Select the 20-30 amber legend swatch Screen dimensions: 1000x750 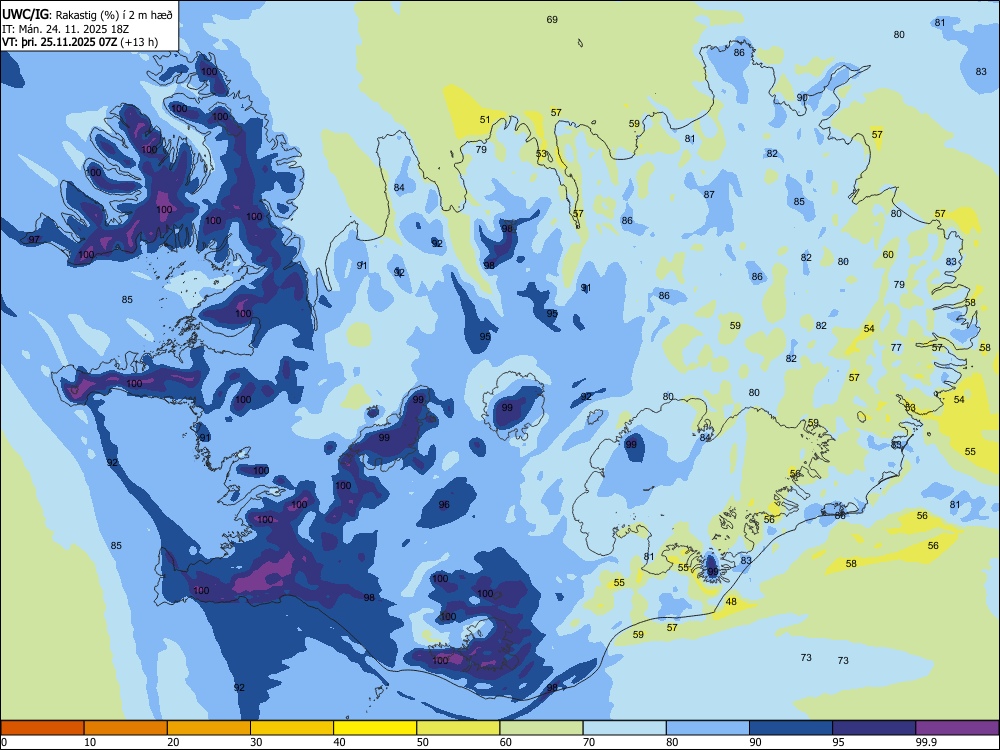(x=209, y=728)
